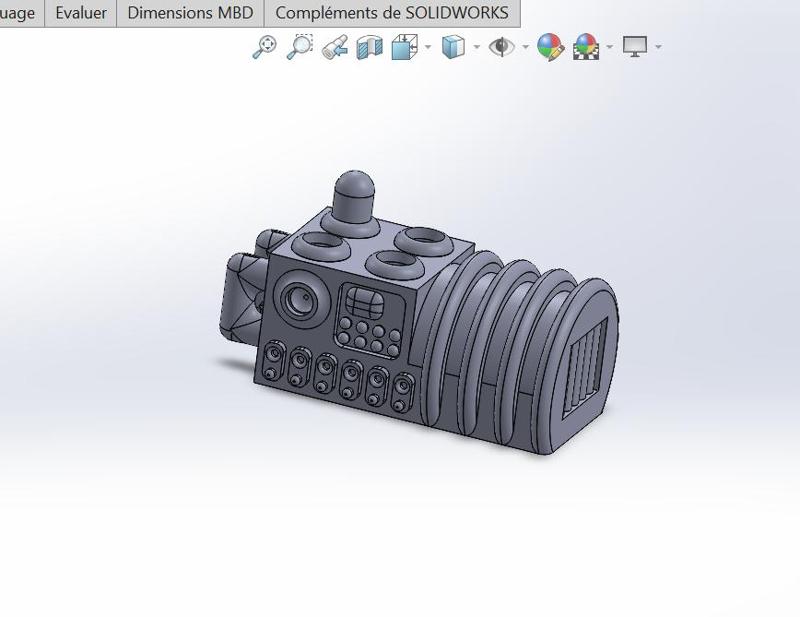Click Edit Appearance color ball icon

tap(551, 47)
